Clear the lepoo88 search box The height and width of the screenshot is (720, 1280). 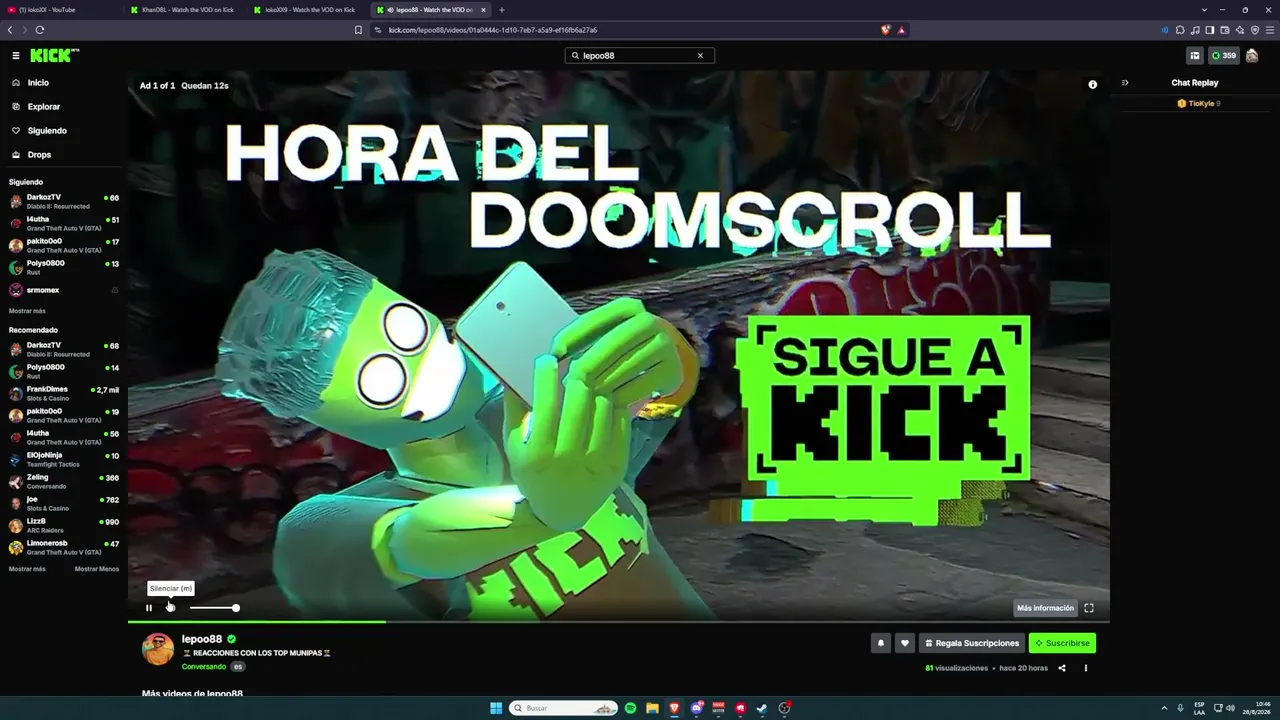700,56
